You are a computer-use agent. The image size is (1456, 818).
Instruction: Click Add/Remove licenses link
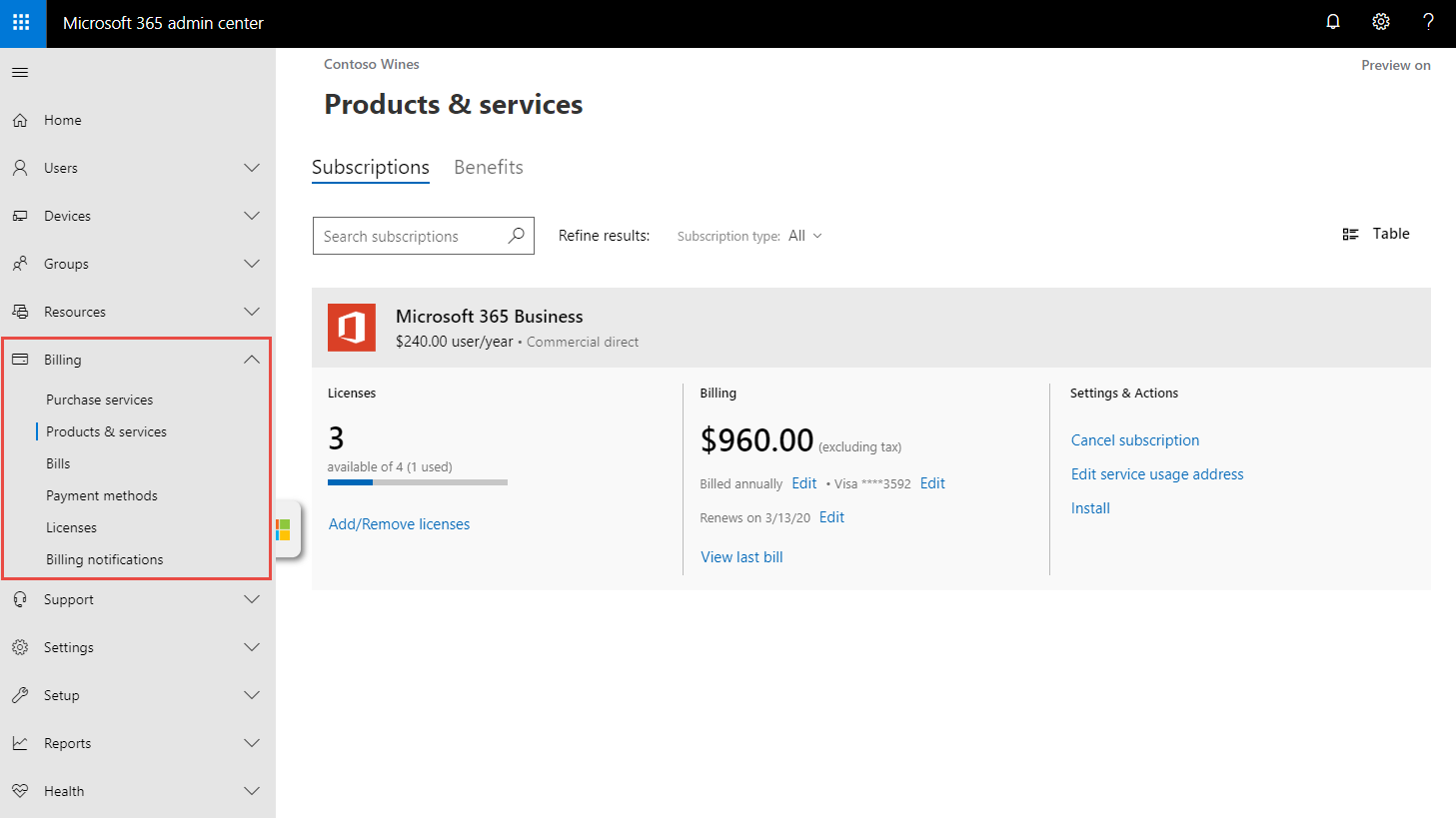[x=399, y=524]
